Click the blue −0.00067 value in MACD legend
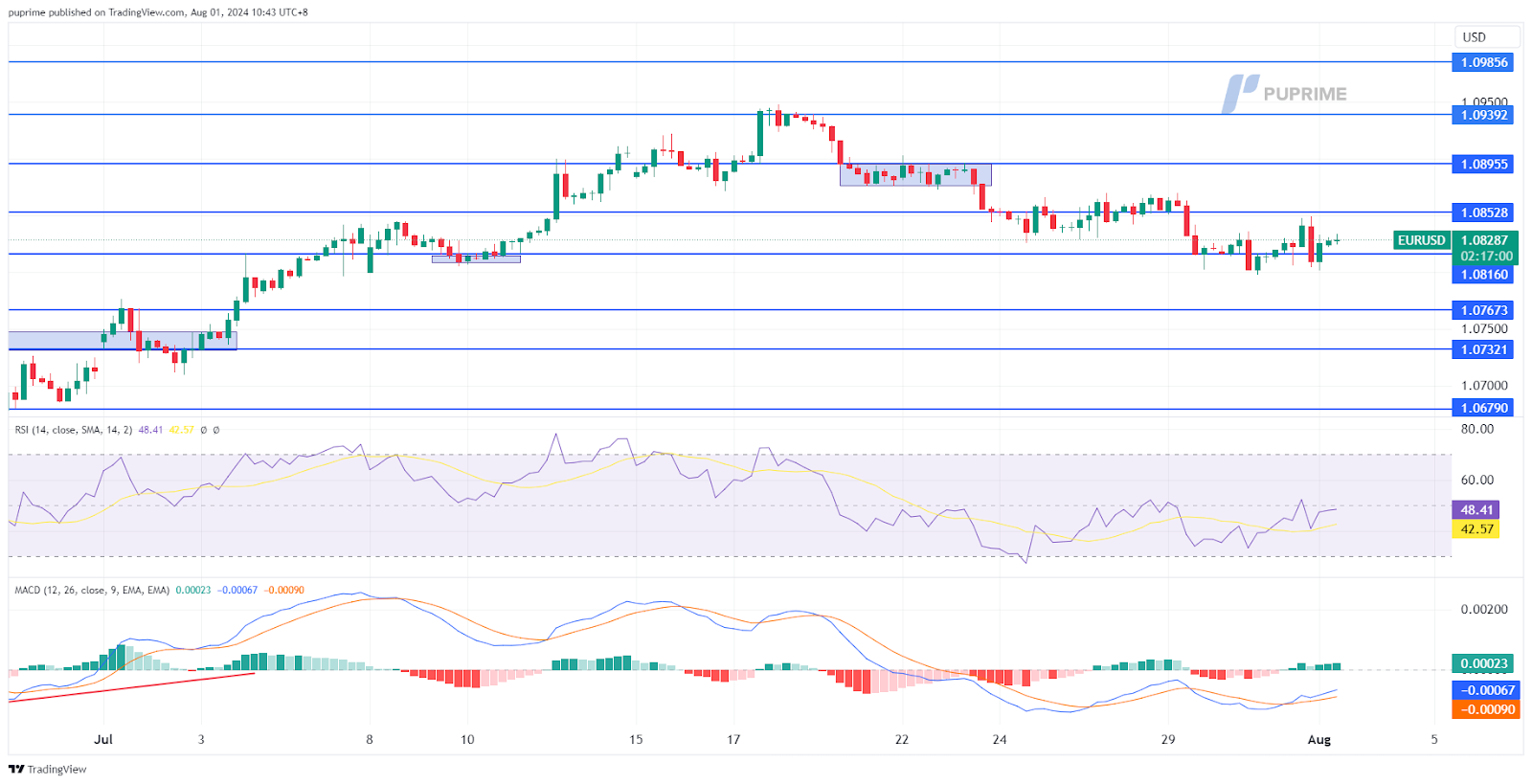Viewport: 1532px width, 784px height. (237, 591)
